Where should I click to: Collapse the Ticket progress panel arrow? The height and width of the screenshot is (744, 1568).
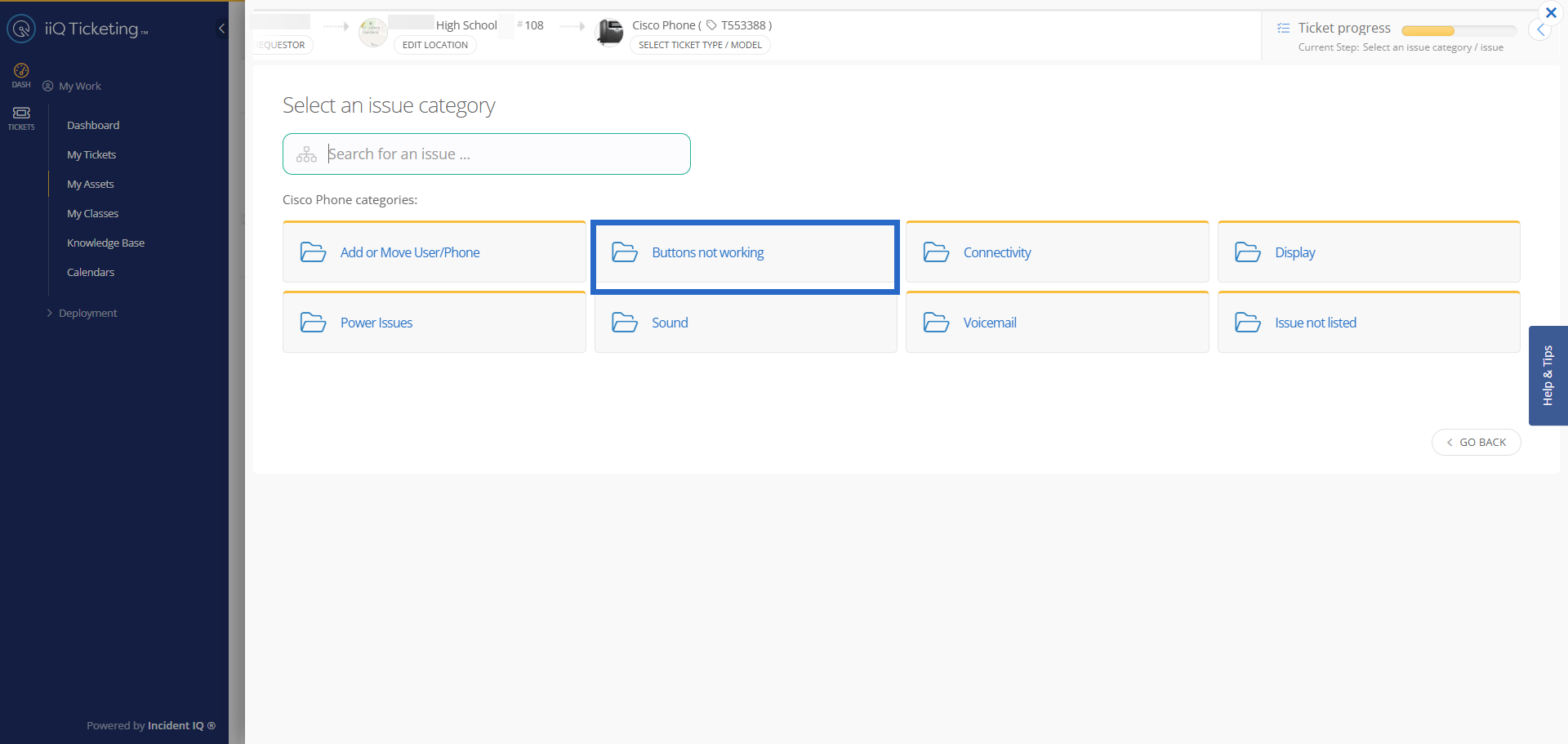pyautogui.click(x=1540, y=30)
